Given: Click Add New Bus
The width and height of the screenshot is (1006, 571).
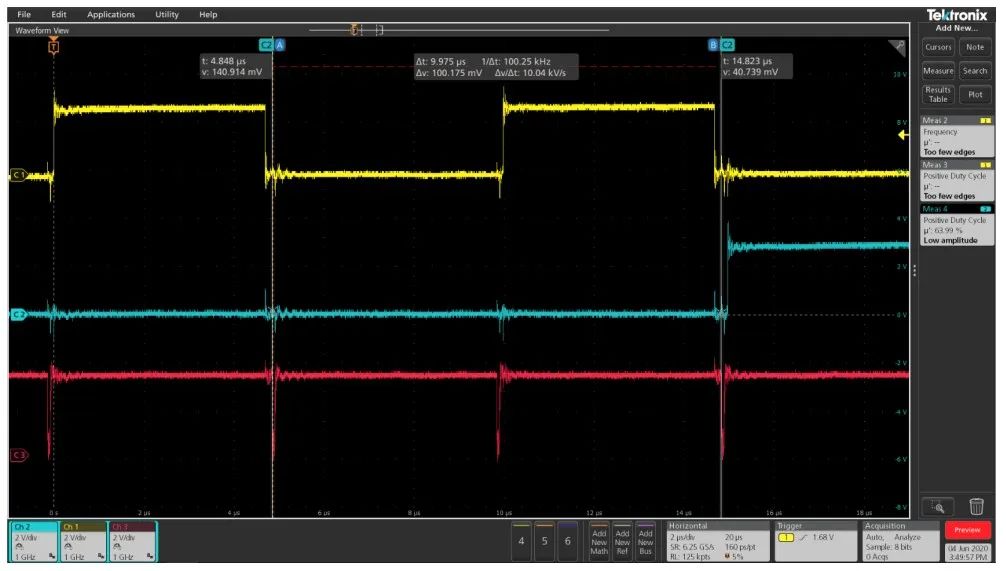Looking at the screenshot, I should click(645, 541).
